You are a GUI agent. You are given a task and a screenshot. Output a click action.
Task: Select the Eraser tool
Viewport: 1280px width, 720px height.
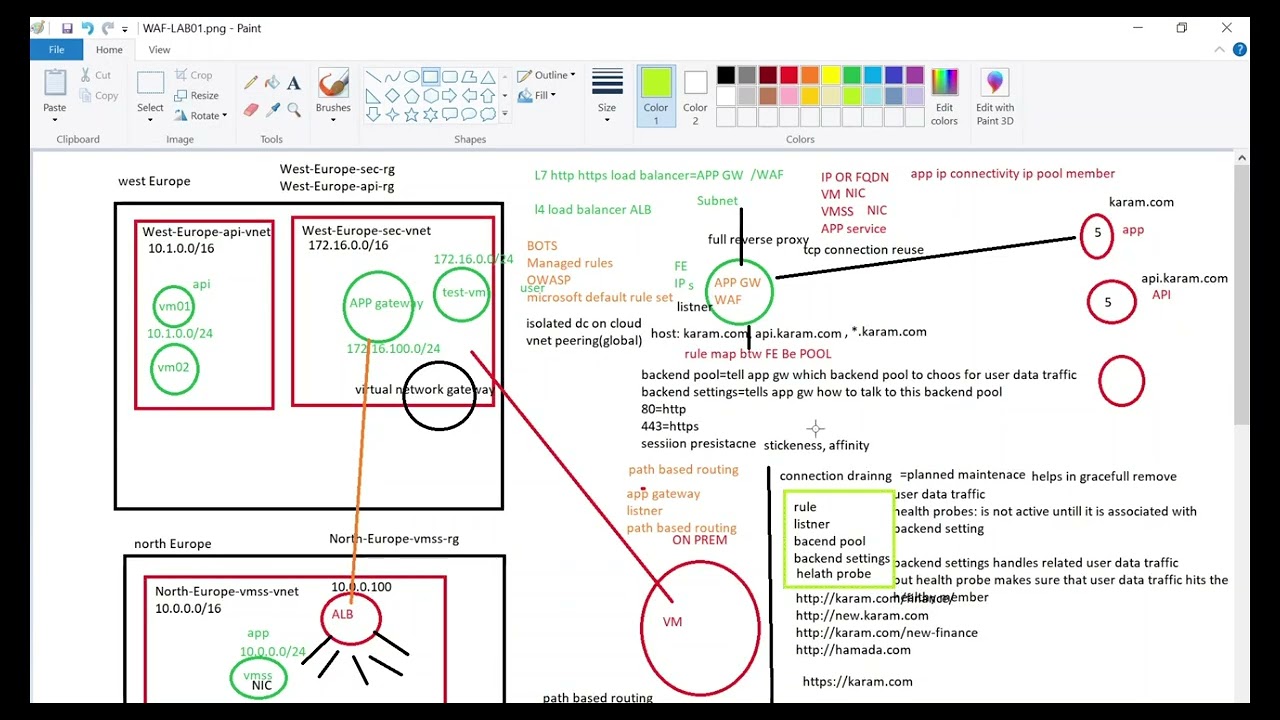point(250,109)
